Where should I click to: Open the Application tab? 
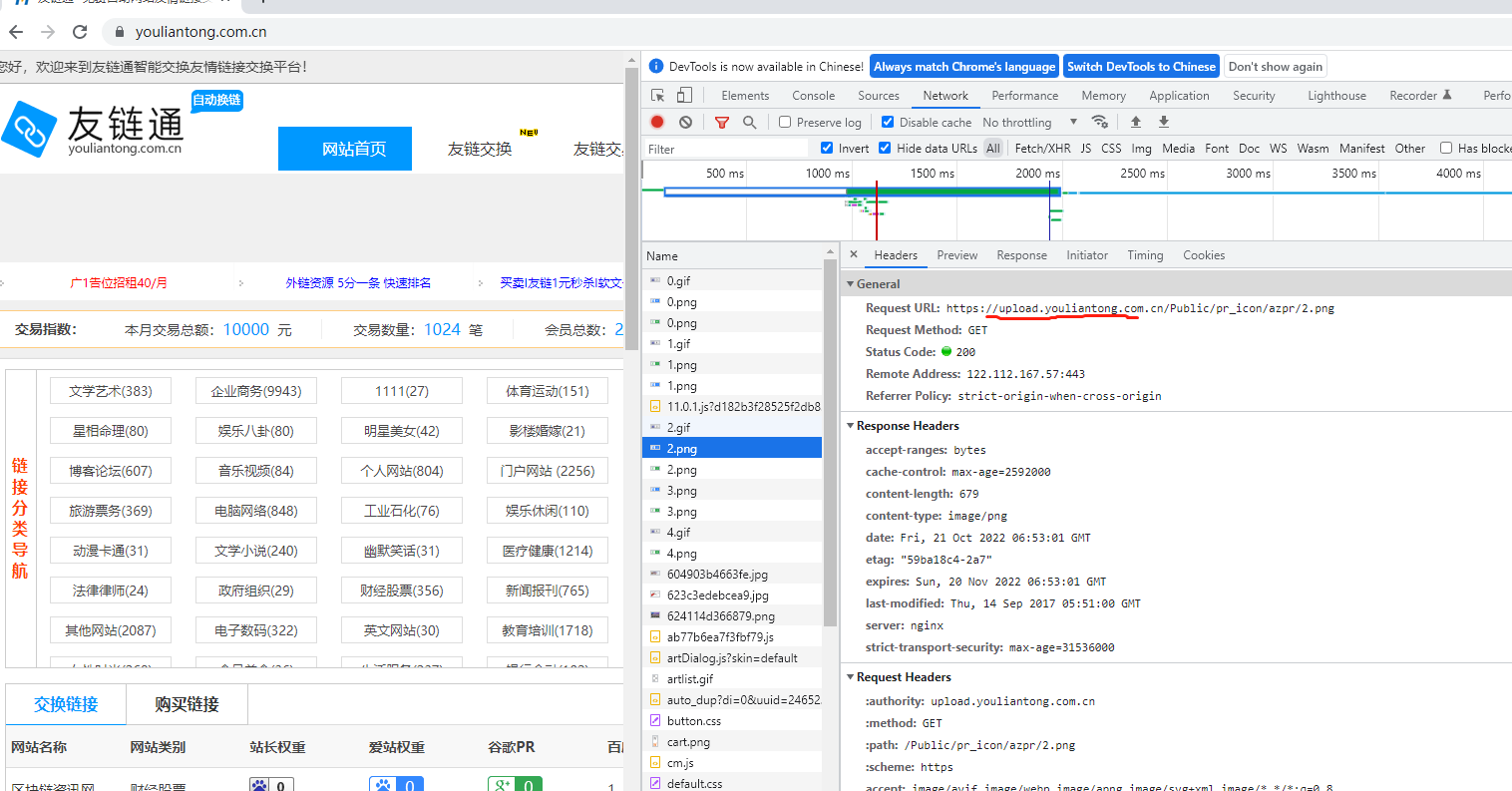(x=1179, y=96)
